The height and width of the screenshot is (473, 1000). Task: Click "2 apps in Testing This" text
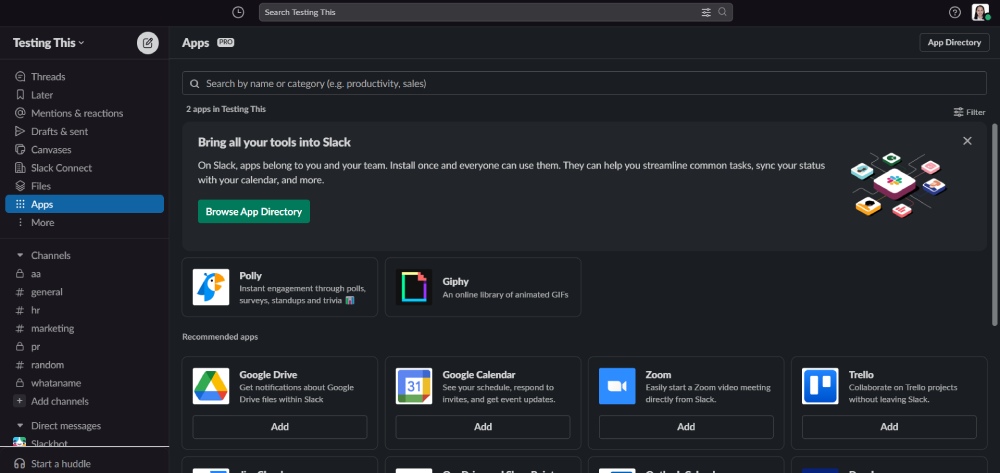[x=226, y=109]
